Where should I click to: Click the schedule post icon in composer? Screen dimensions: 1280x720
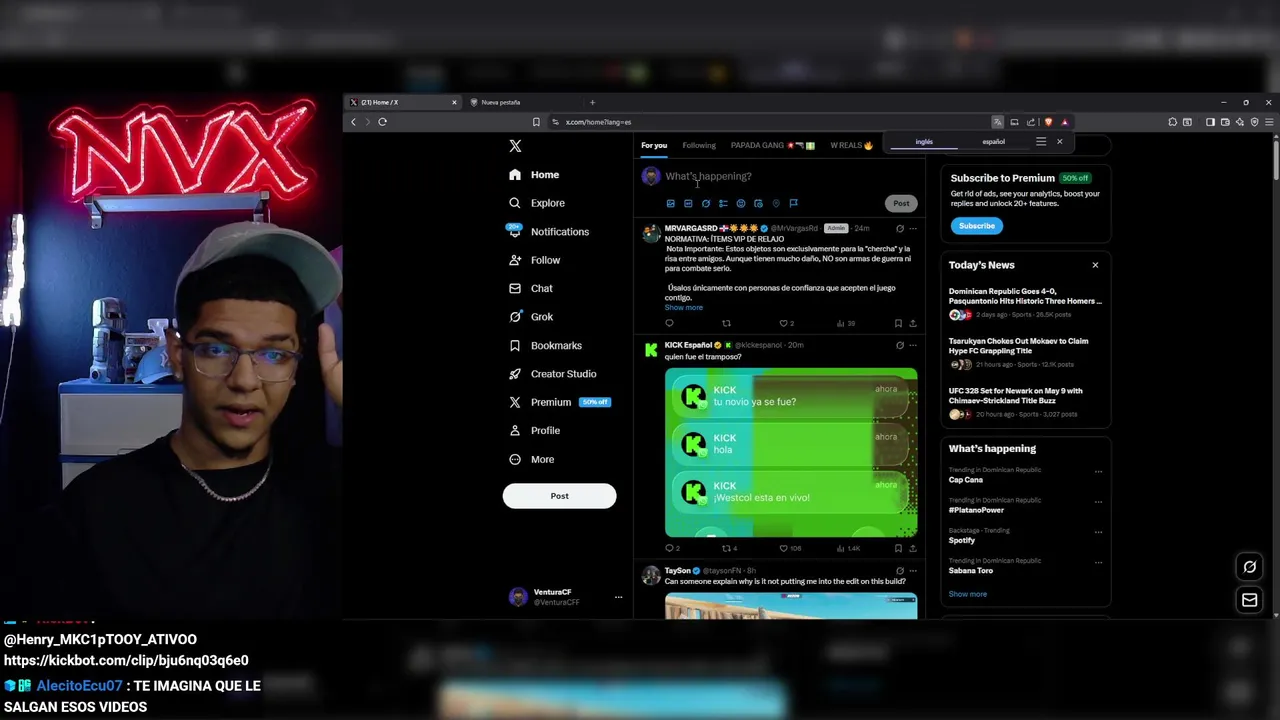pos(758,204)
